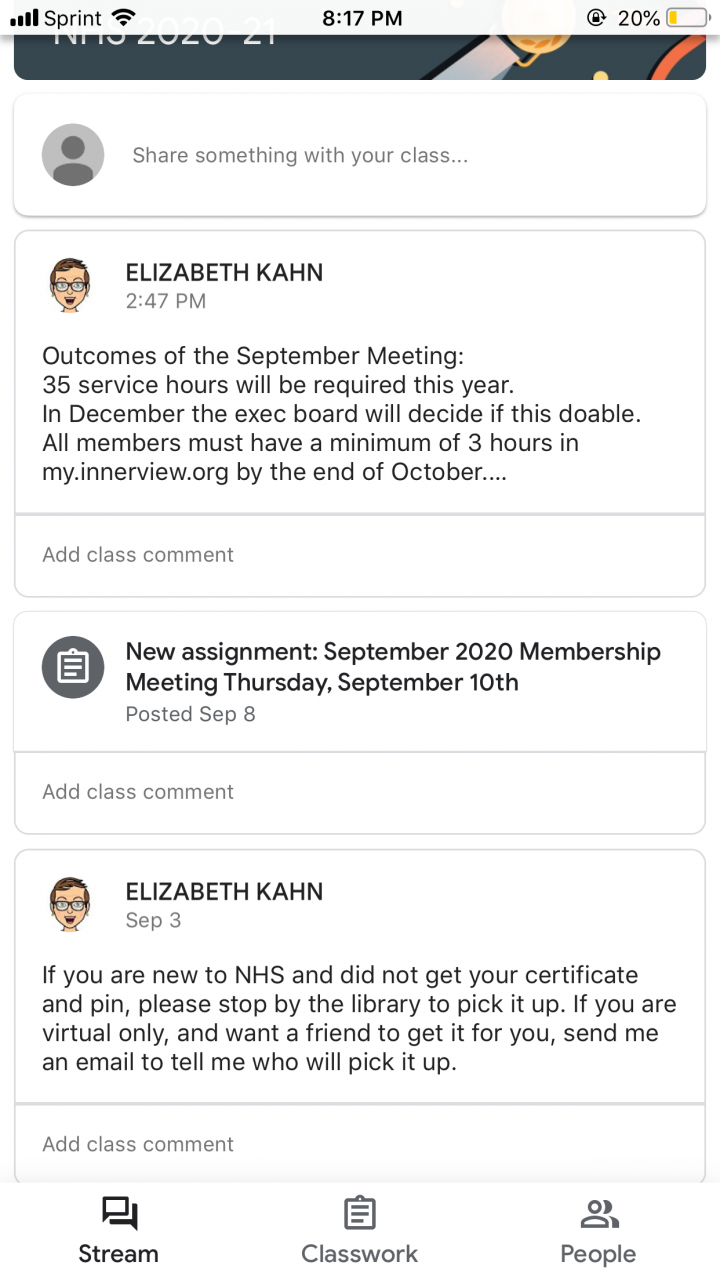Tap the assignment clipboard circle icon
The width and height of the screenshot is (720, 1280).
[x=73, y=667]
